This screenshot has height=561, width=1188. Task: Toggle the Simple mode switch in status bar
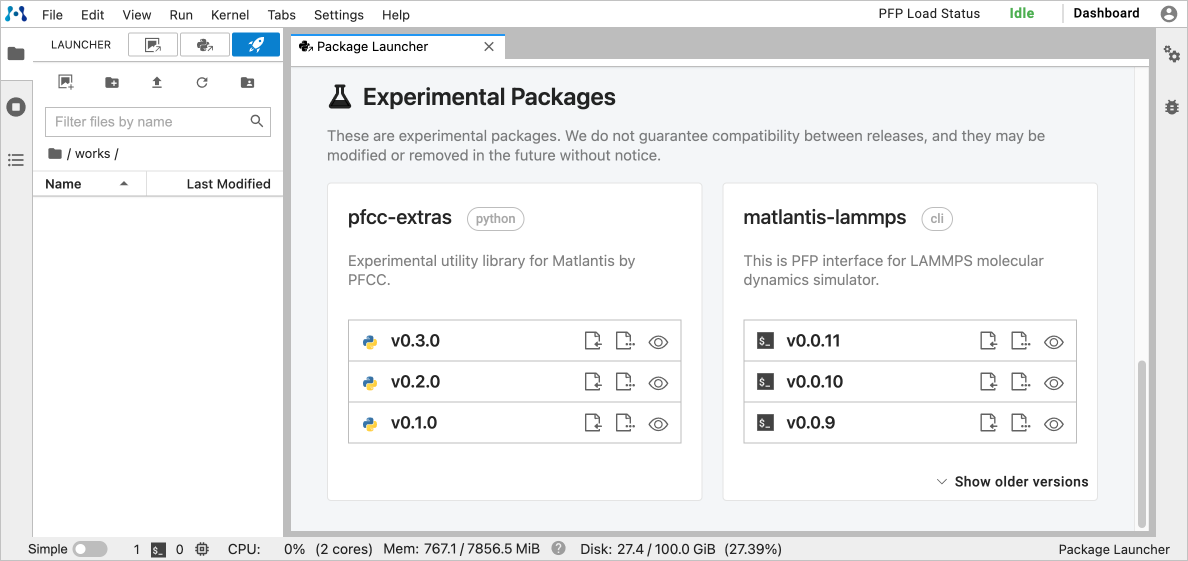(89, 549)
